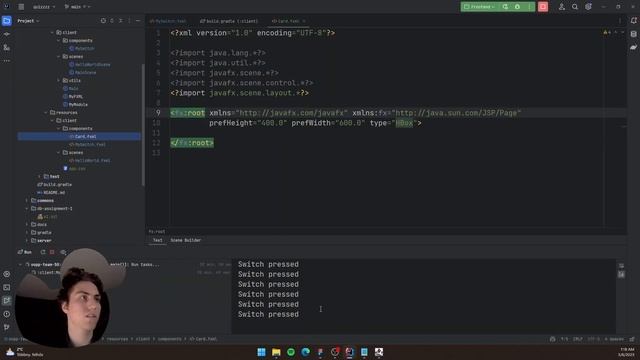Image resolution: width=640 pixels, height=360 pixels.
Task: Open Search Everywhere magnifier icon
Action: 575,7
